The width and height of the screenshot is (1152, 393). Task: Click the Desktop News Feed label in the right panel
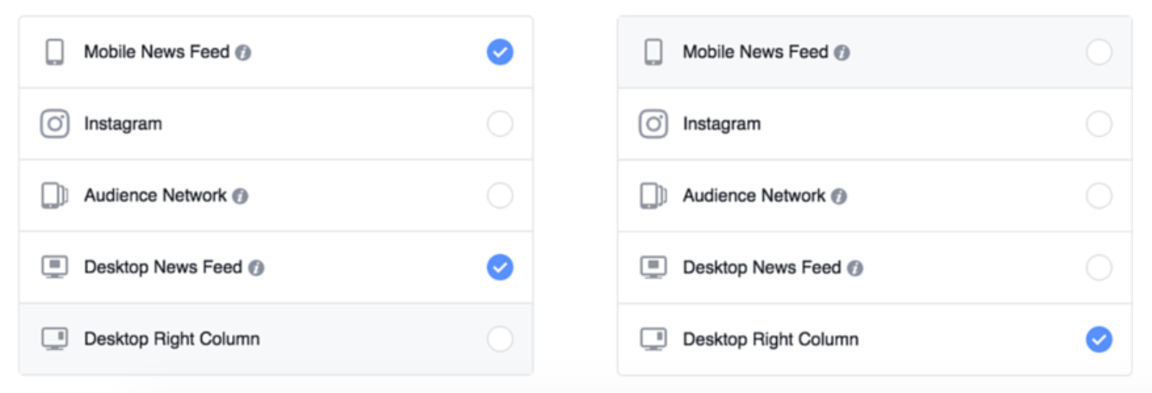[762, 267]
